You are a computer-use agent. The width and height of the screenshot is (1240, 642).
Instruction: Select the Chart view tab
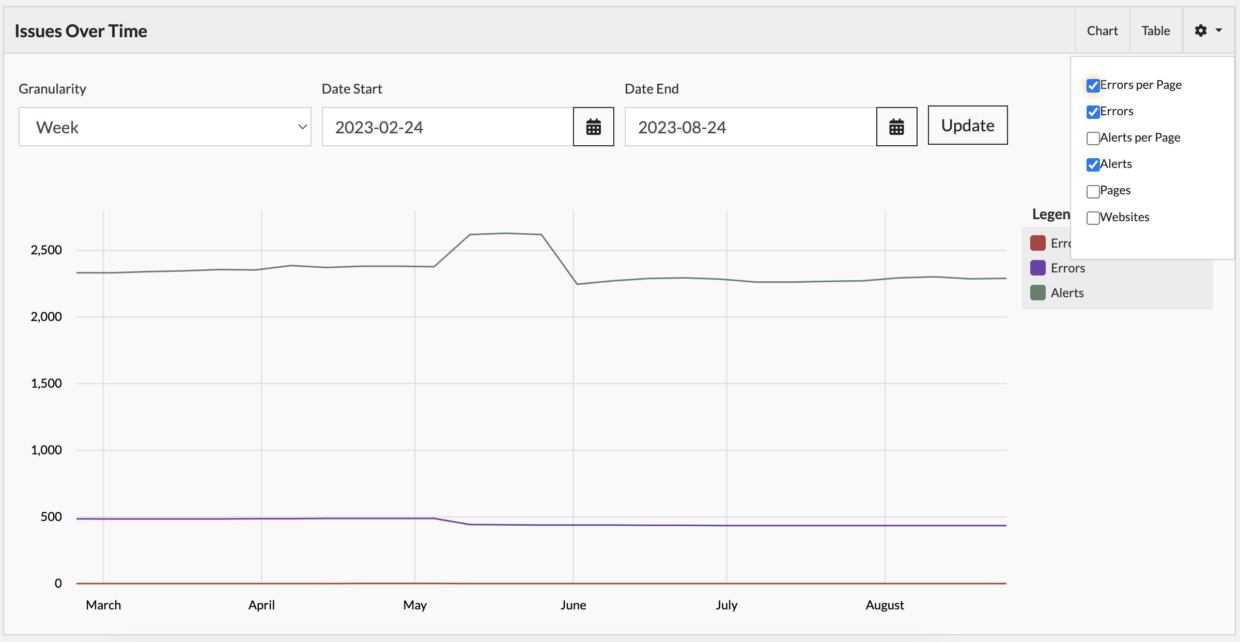[x=1102, y=30]
